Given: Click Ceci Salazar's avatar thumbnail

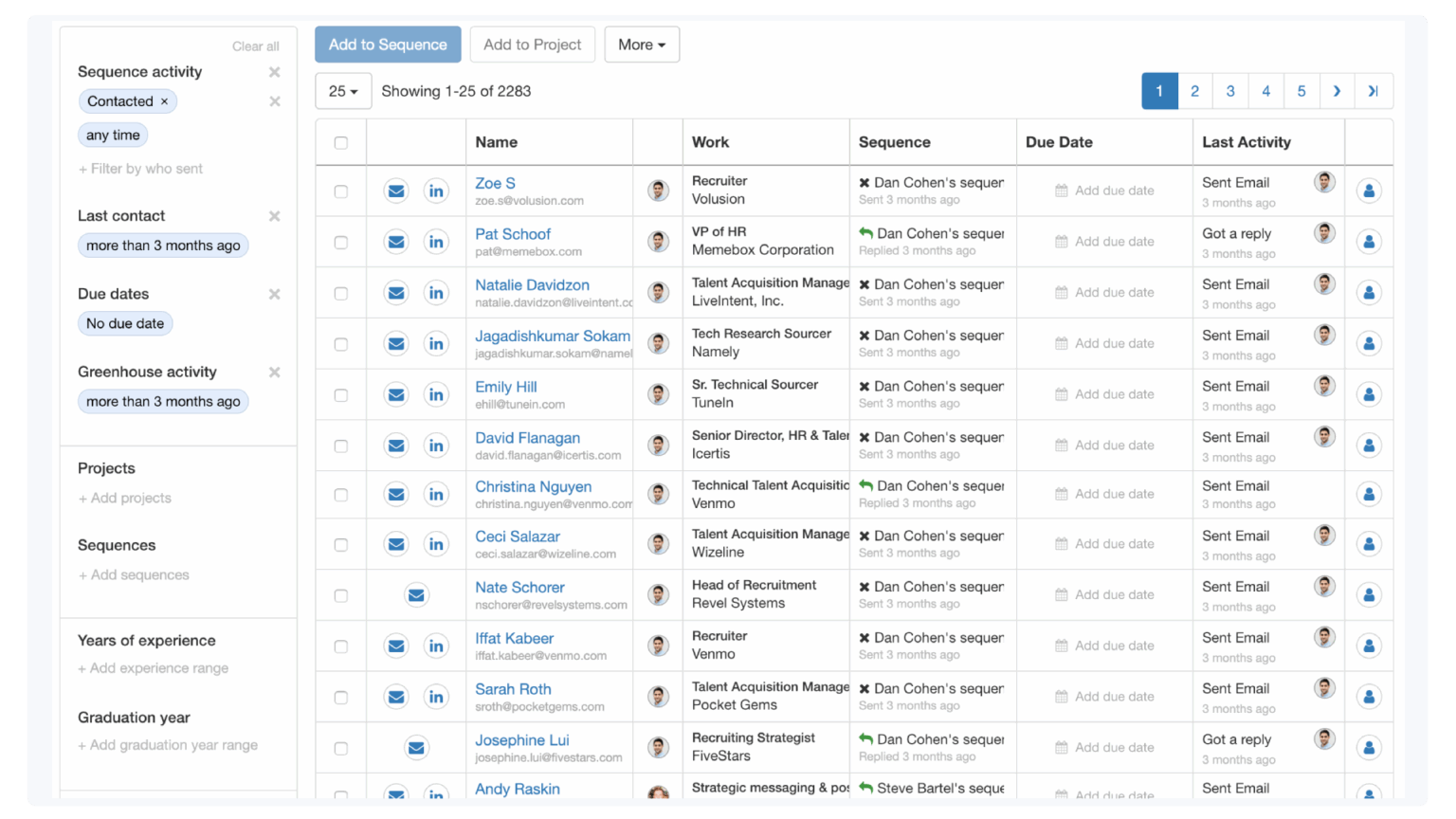Looking at the screenshot, I should tap(658, 544).
